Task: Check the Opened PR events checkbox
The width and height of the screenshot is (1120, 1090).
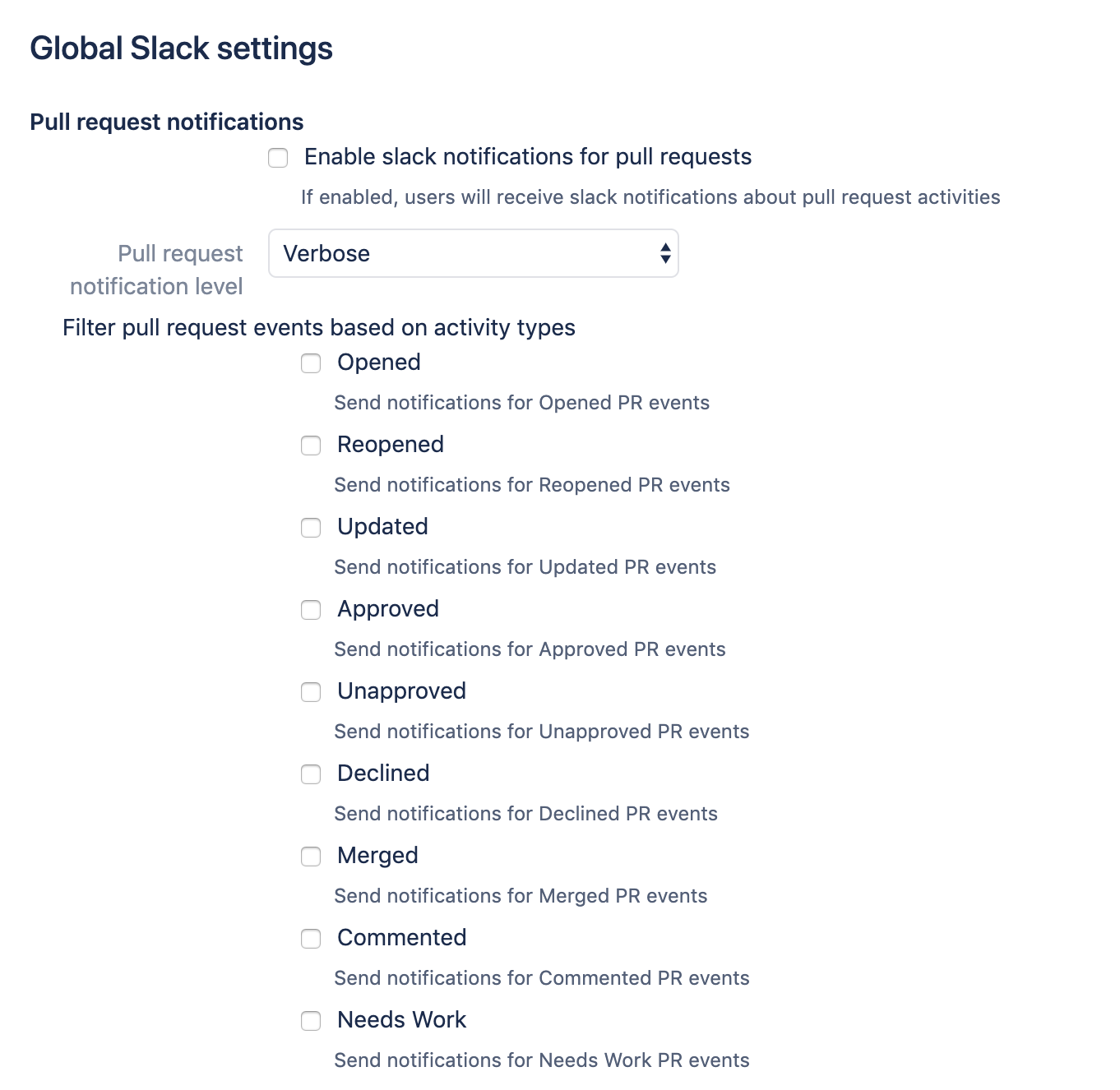Action: (311, 363)
